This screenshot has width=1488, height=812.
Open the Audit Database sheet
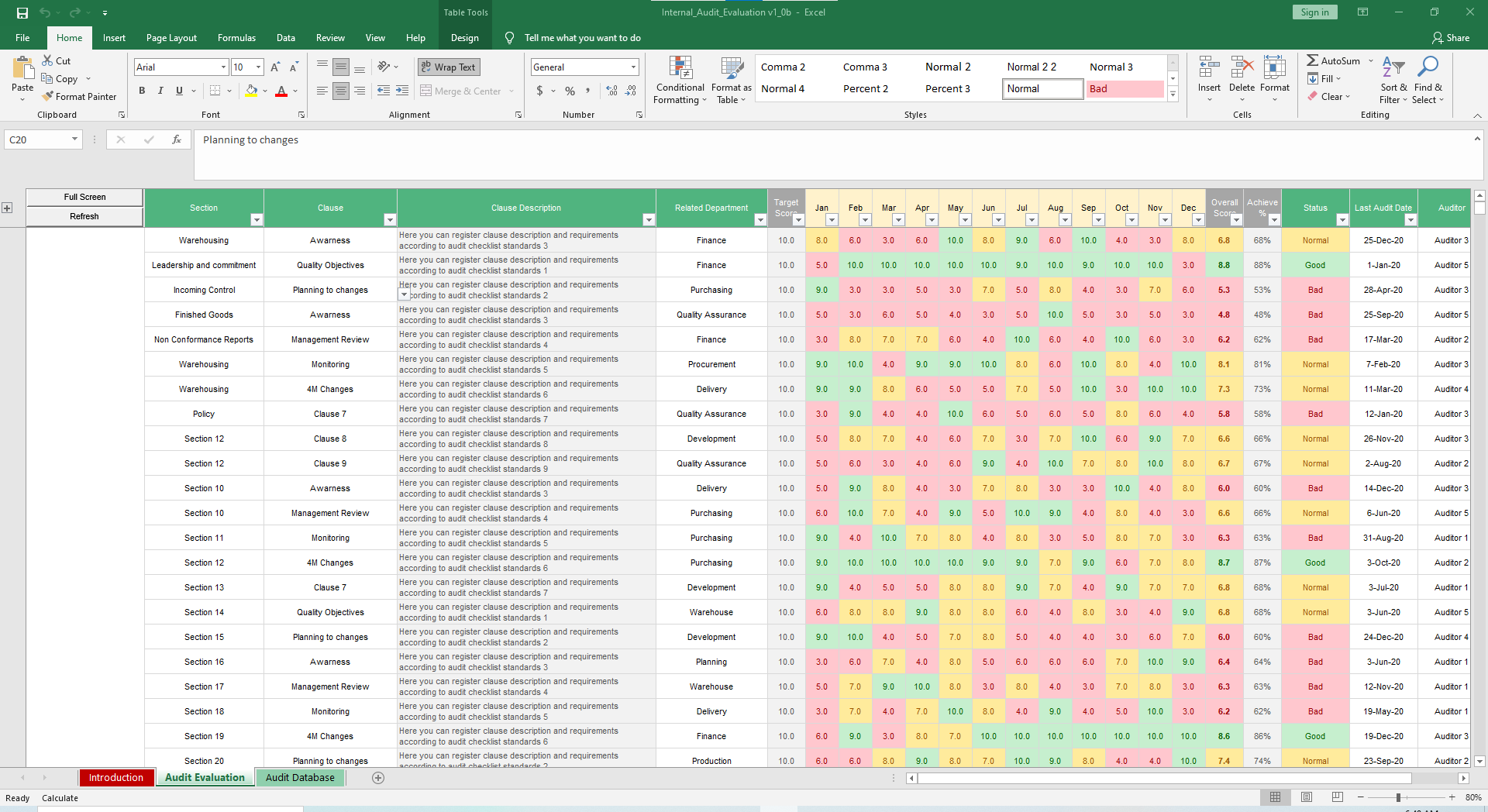point(300,777)
